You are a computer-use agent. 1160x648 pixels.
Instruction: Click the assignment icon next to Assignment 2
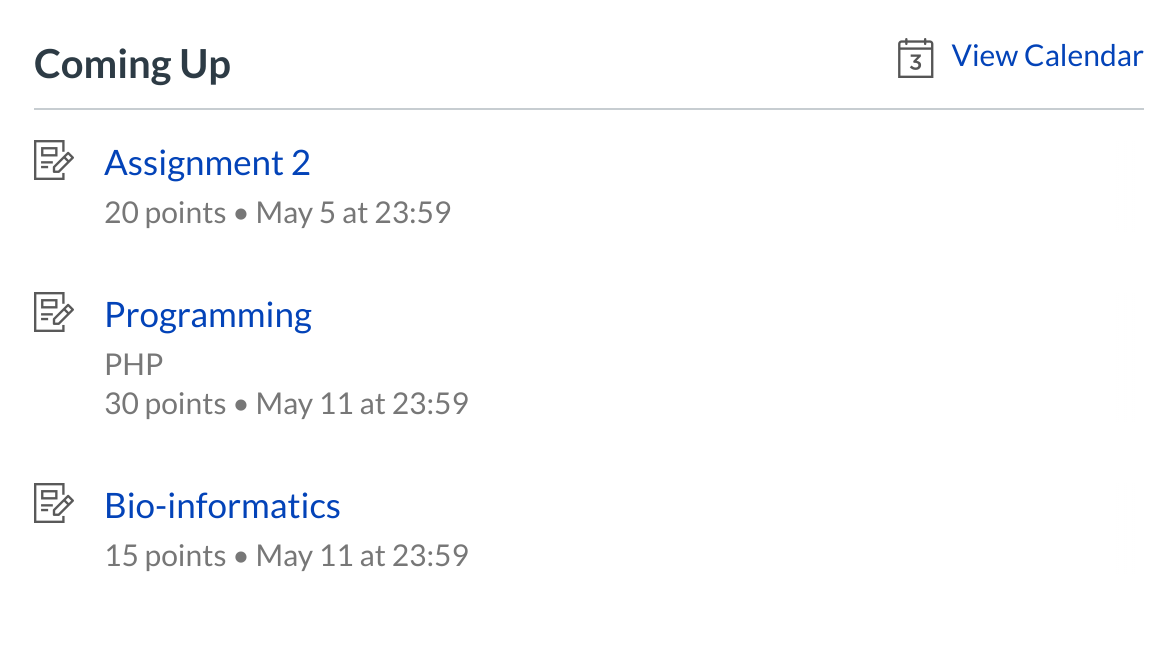click(54, 161)
